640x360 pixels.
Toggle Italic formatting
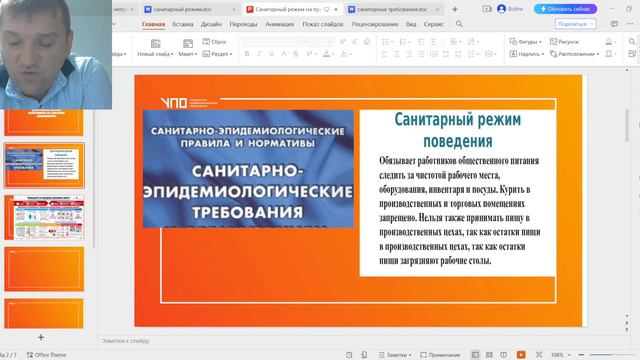pyautogui.click(x=259, y=54)
